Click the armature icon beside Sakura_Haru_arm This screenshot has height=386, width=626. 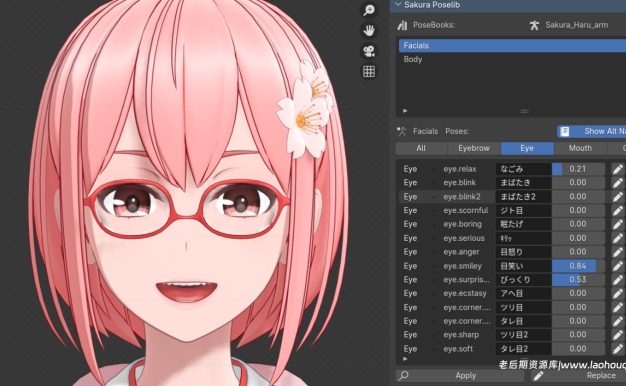[534, 25]
